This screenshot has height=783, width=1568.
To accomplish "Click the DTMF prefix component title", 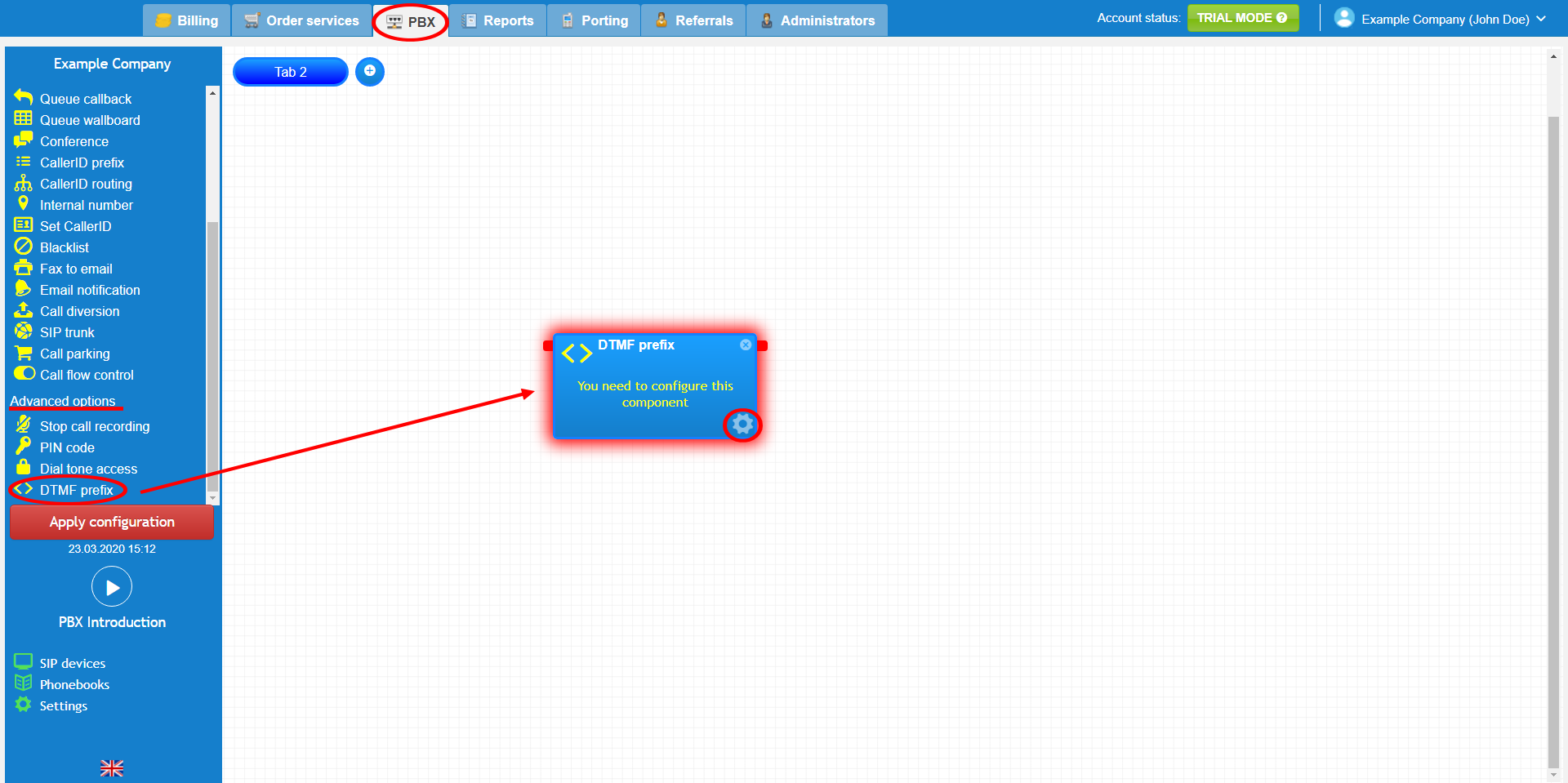I will pyautogui.click(x=636, y=345).
